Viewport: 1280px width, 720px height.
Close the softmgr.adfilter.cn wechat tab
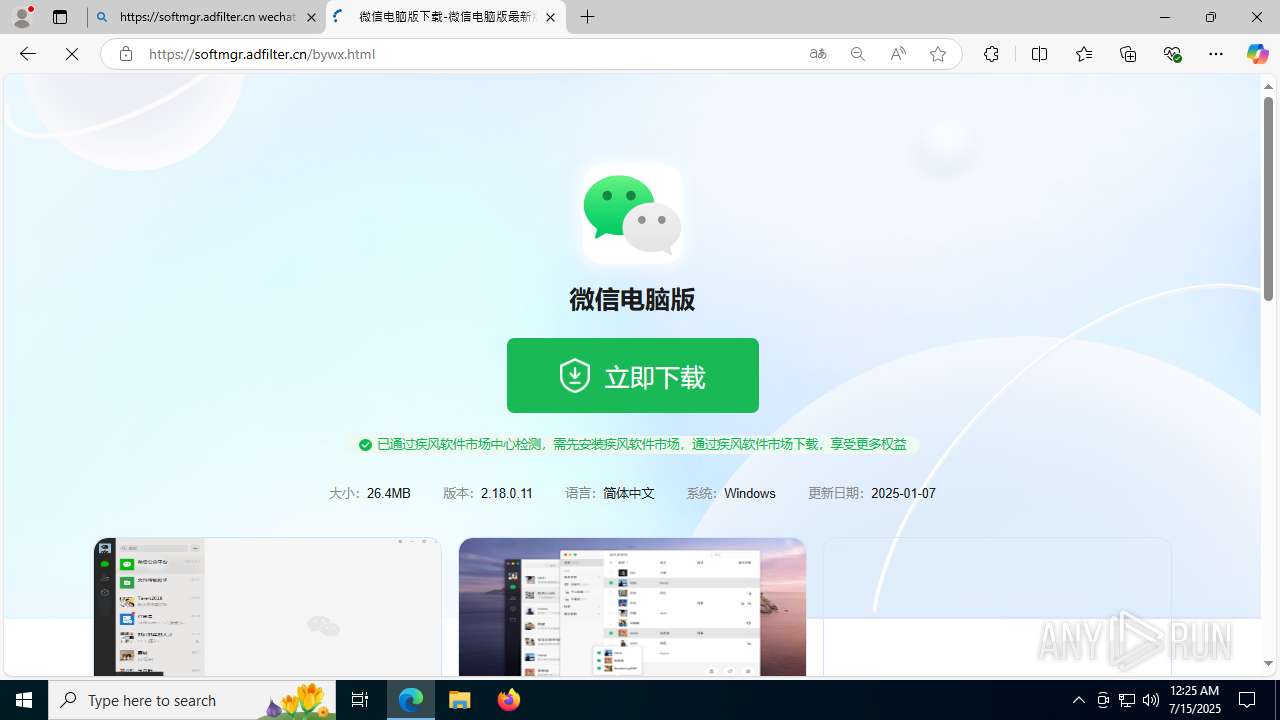tap(311, 17)
